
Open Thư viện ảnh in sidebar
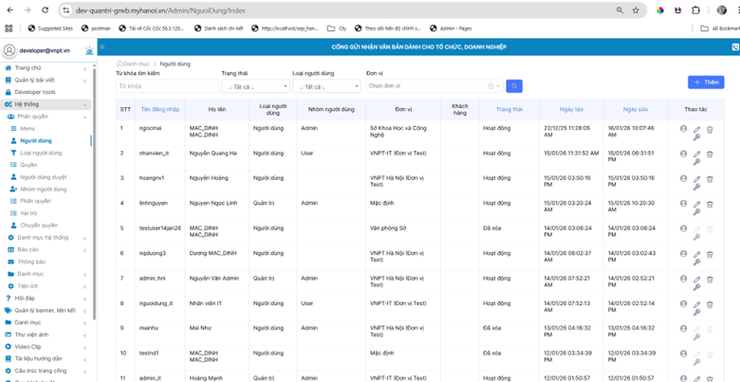pos(32,335)
